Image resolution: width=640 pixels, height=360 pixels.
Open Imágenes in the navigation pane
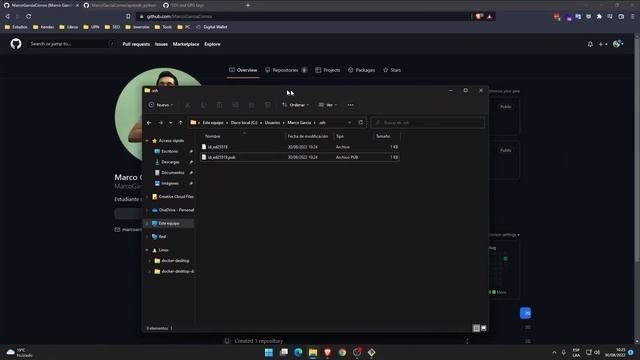(170, 183)
